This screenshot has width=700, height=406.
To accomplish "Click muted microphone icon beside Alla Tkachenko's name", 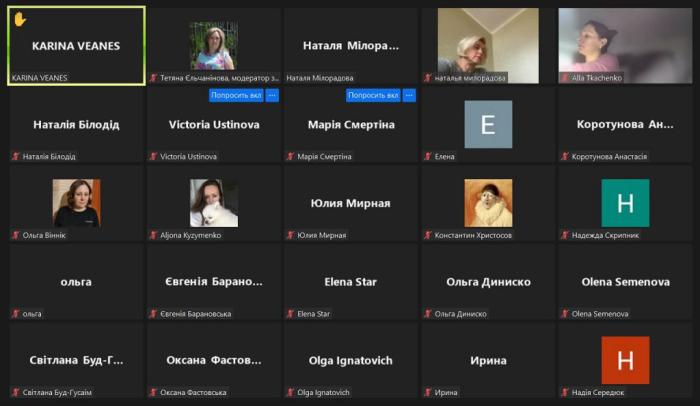I will [x=565, y=78].
